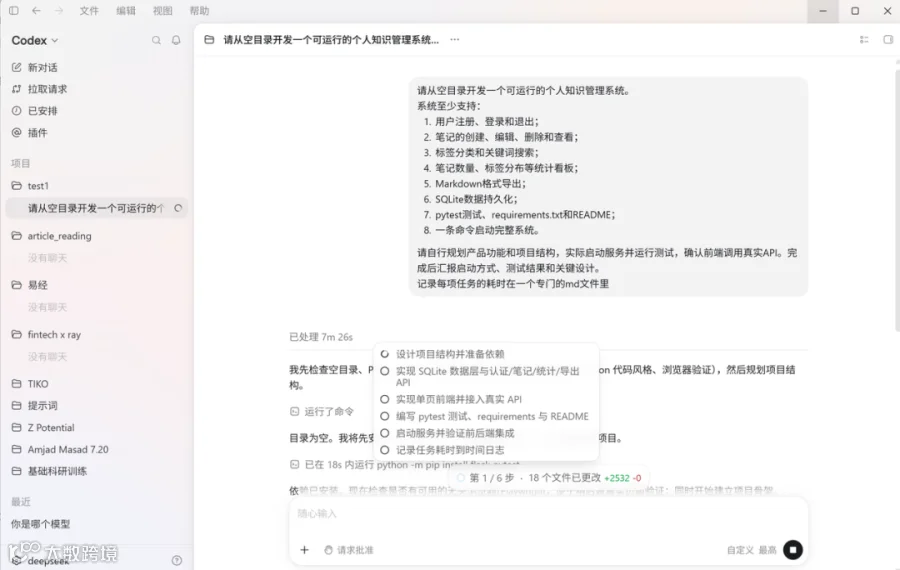Open the 帮助 menu
The image size is (900, 570).
coord(199,10)
